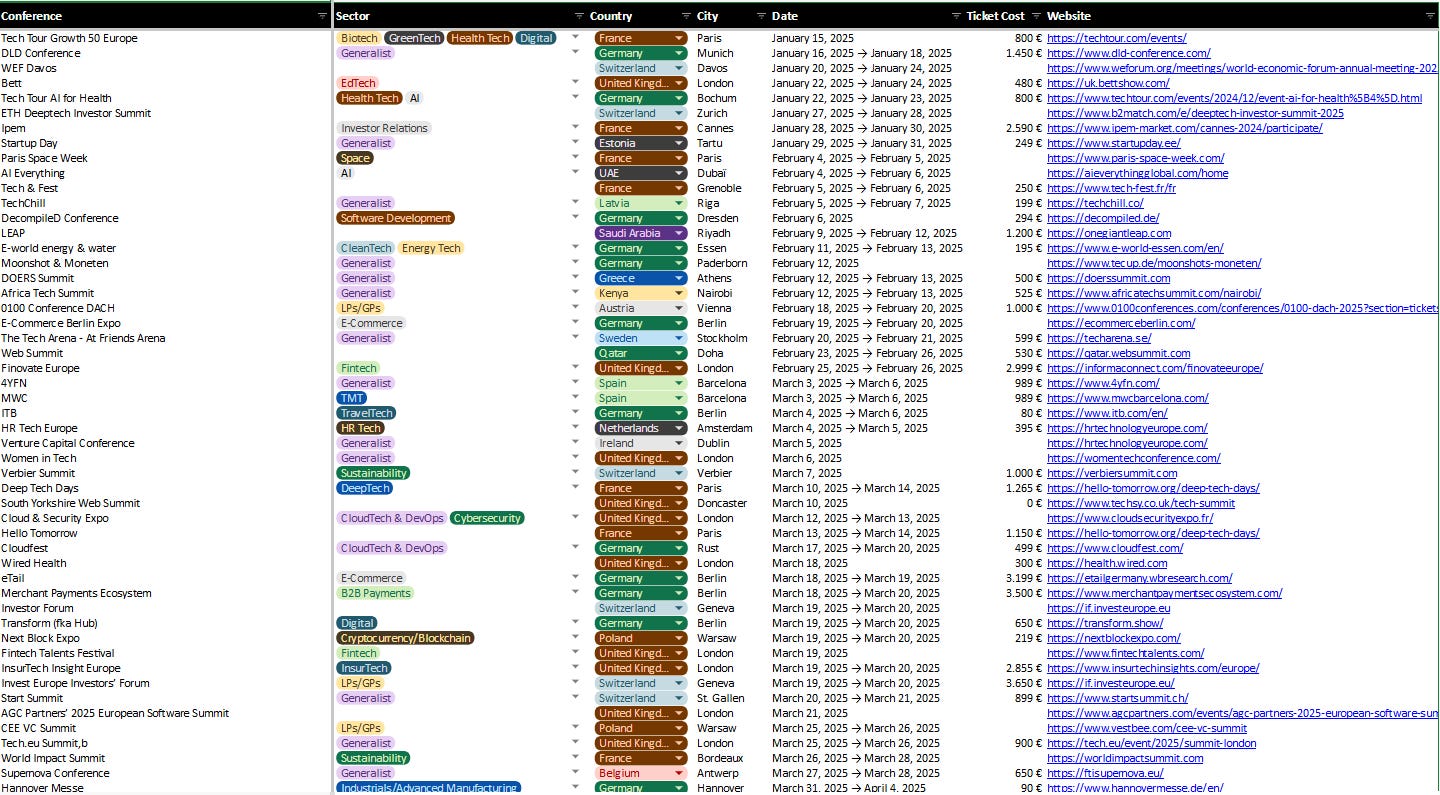
Task: Click the EdTech sector tag
Action: tap(358, 83)
